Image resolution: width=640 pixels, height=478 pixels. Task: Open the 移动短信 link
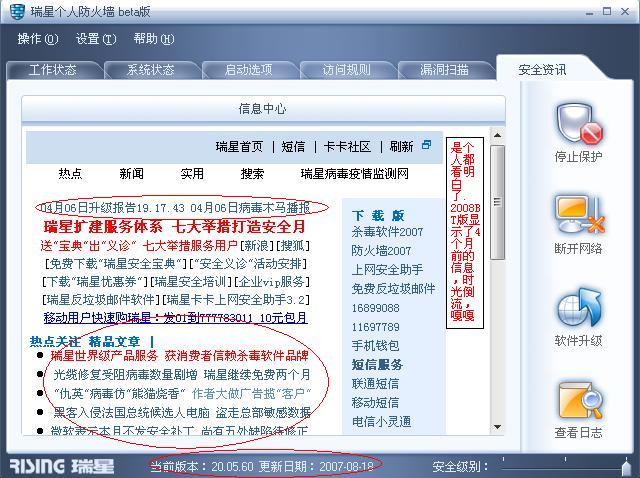click(376, 402)
